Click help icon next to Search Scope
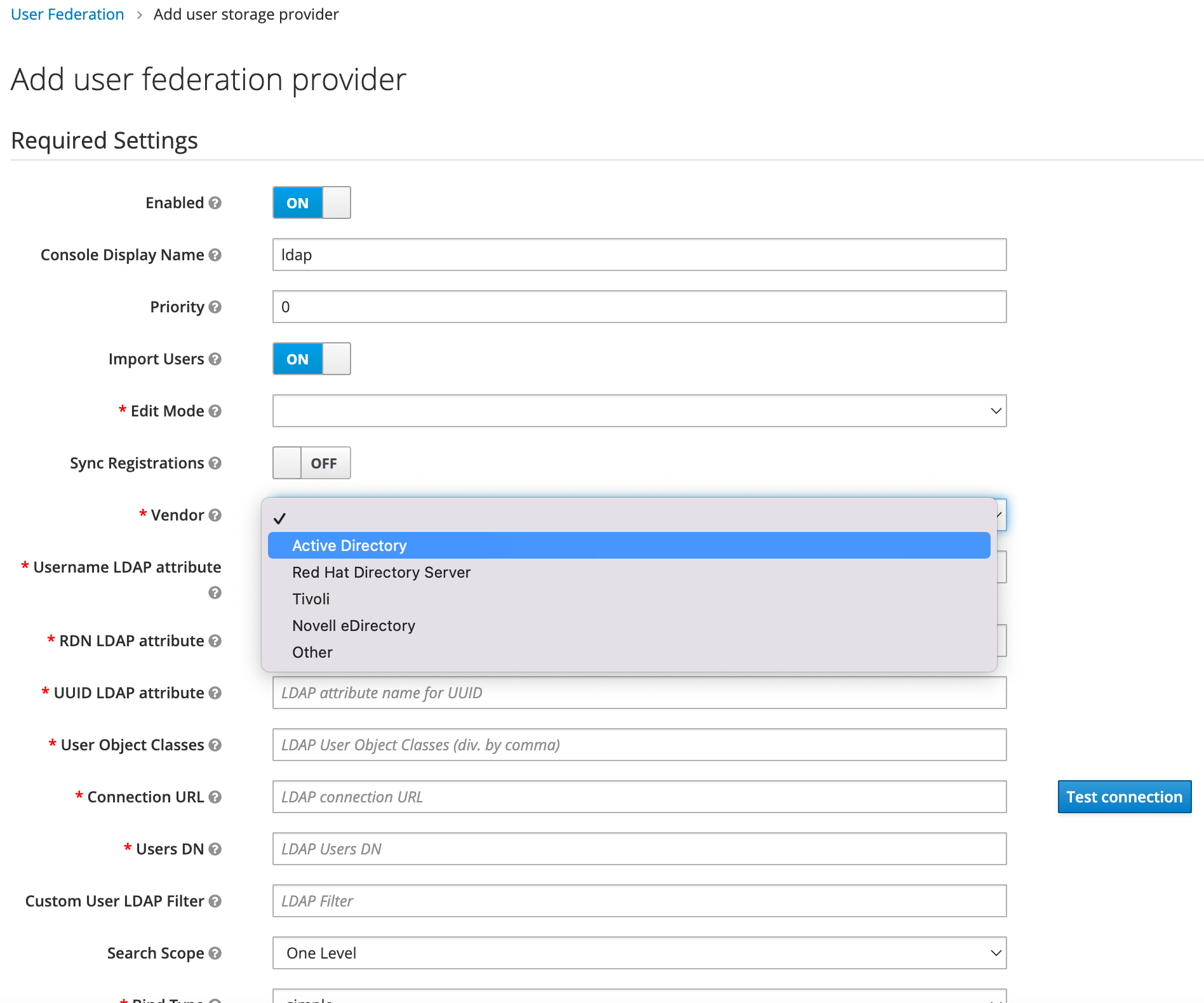 pyautogui.click(x=215, y=953)
